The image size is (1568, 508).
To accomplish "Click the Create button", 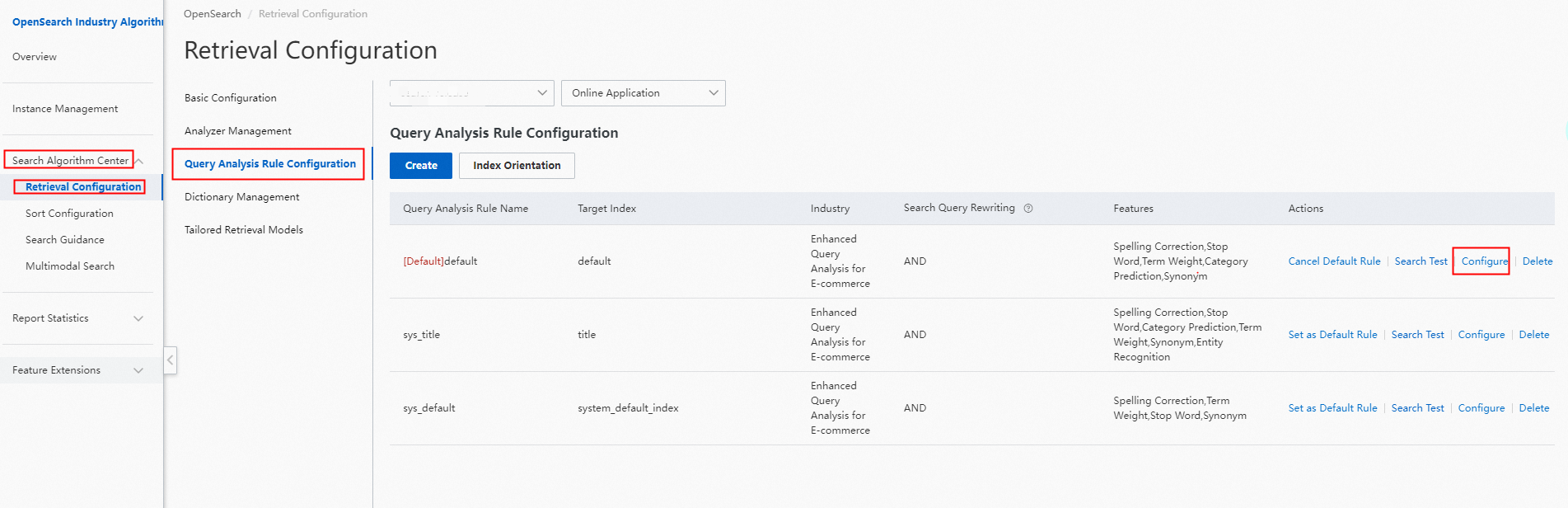I will coord(421,166).
